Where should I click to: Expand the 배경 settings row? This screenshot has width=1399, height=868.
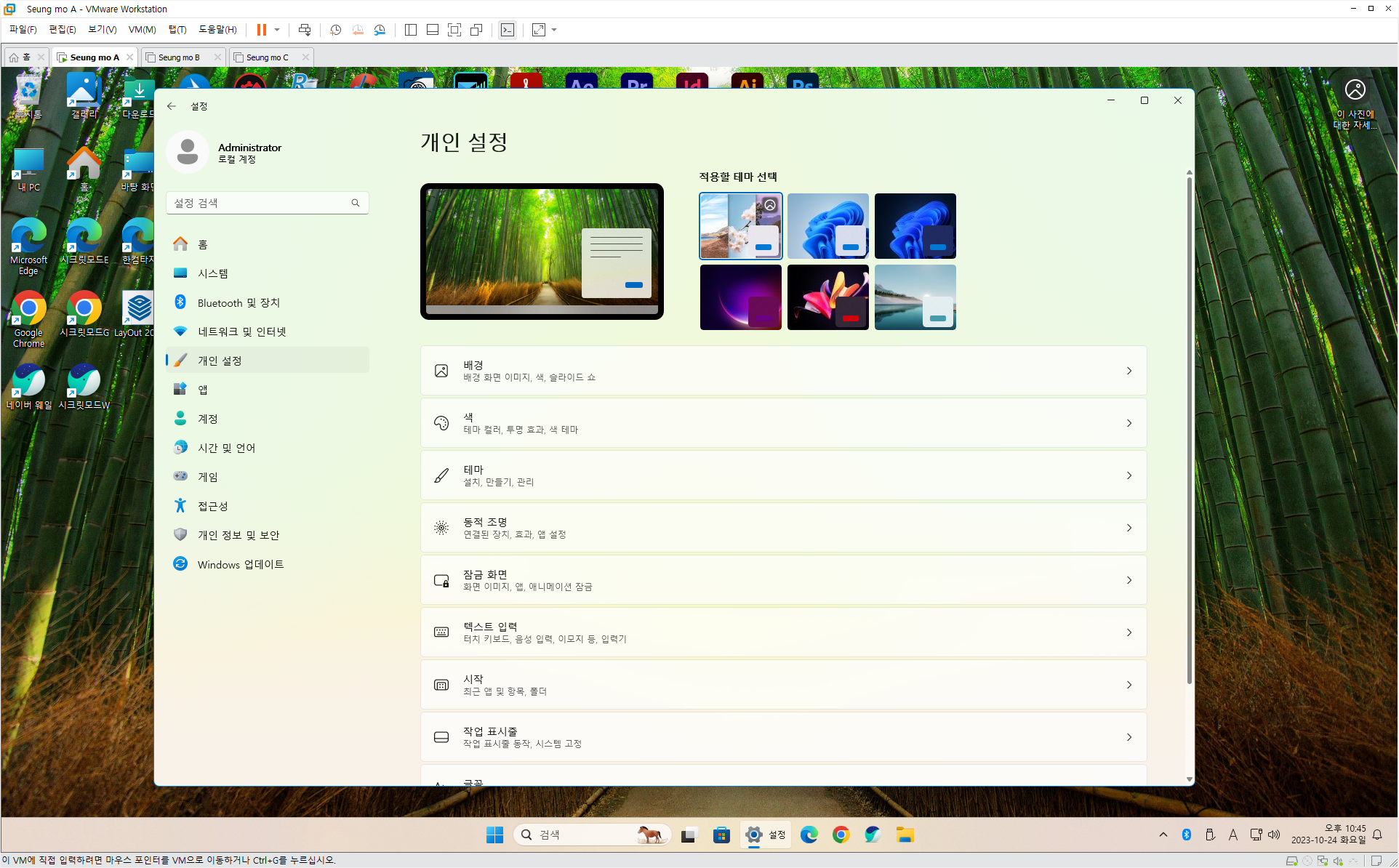[783, 371]
